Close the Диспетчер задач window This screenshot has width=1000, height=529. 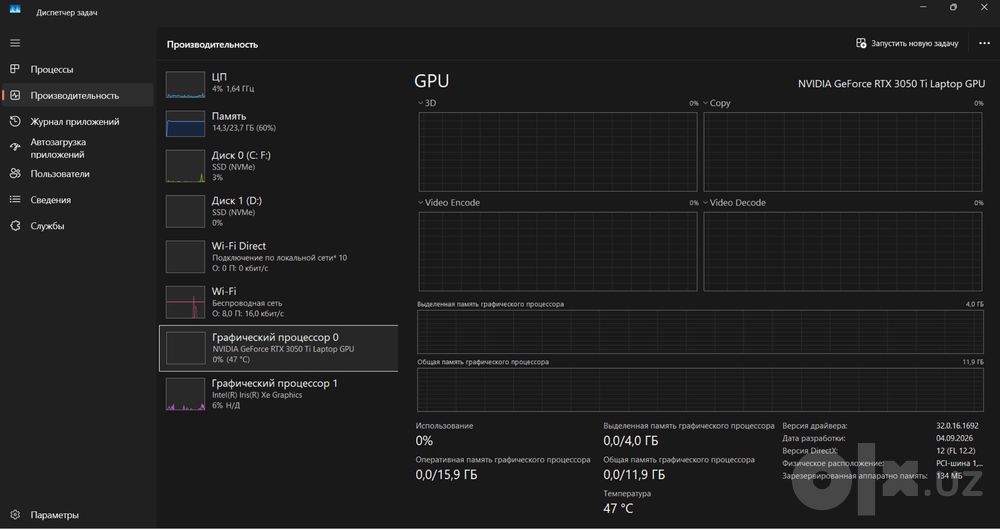click(984, 7)
